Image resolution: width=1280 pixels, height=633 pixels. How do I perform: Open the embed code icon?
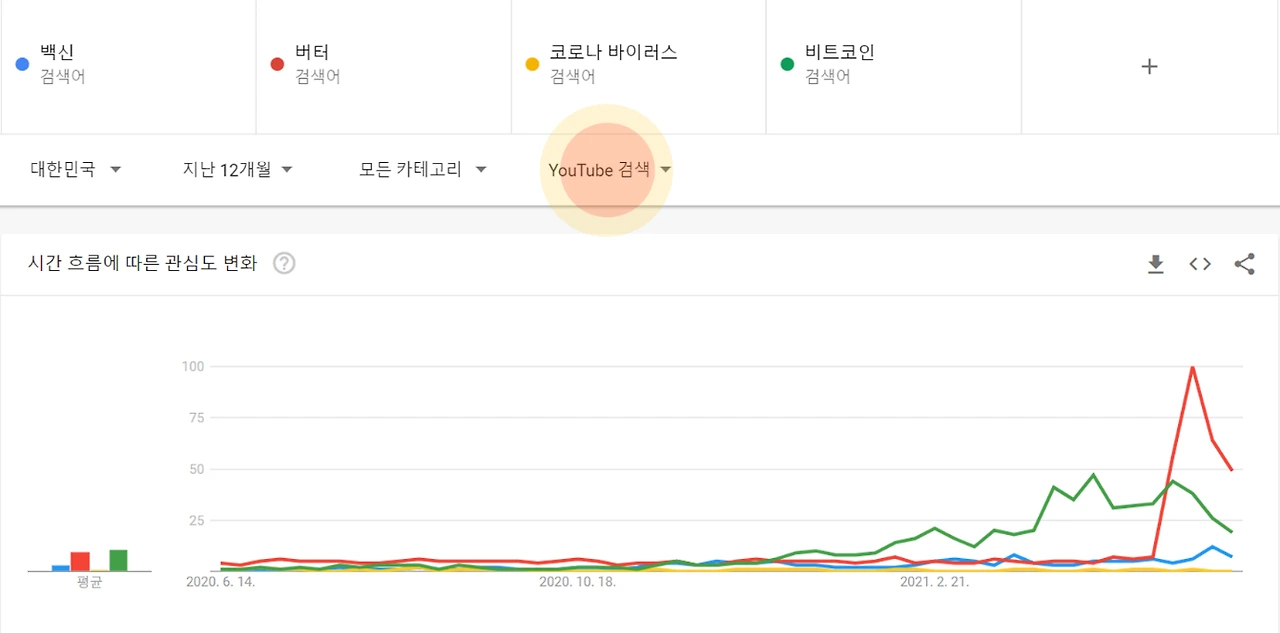1200,264
